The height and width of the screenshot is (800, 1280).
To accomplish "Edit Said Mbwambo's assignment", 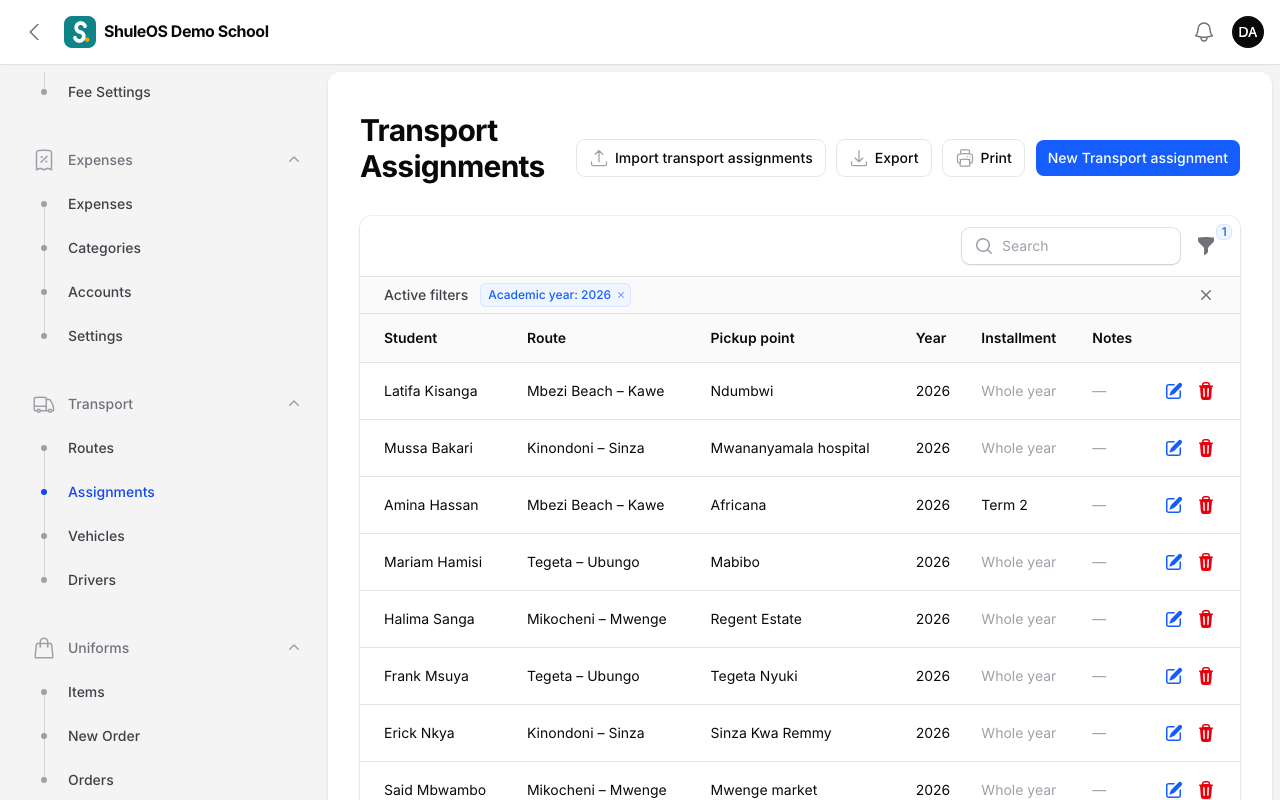I will tap(1174, 790).
